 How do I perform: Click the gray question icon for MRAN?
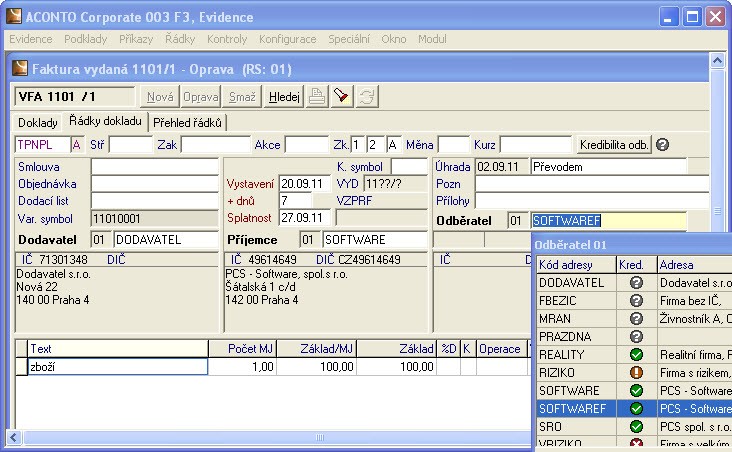(x=636, y=319)
